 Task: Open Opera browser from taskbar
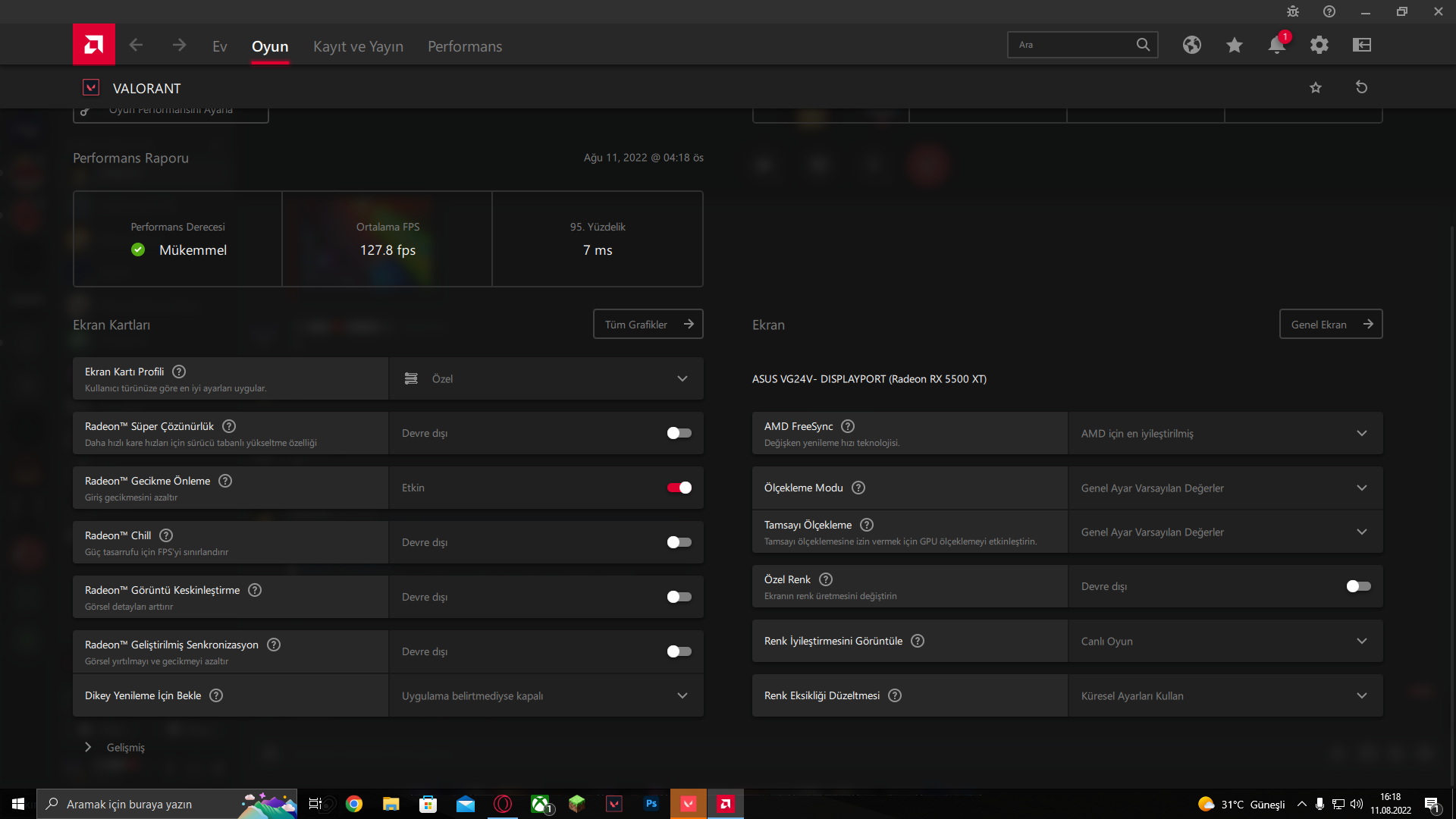(x=503, y=804)
